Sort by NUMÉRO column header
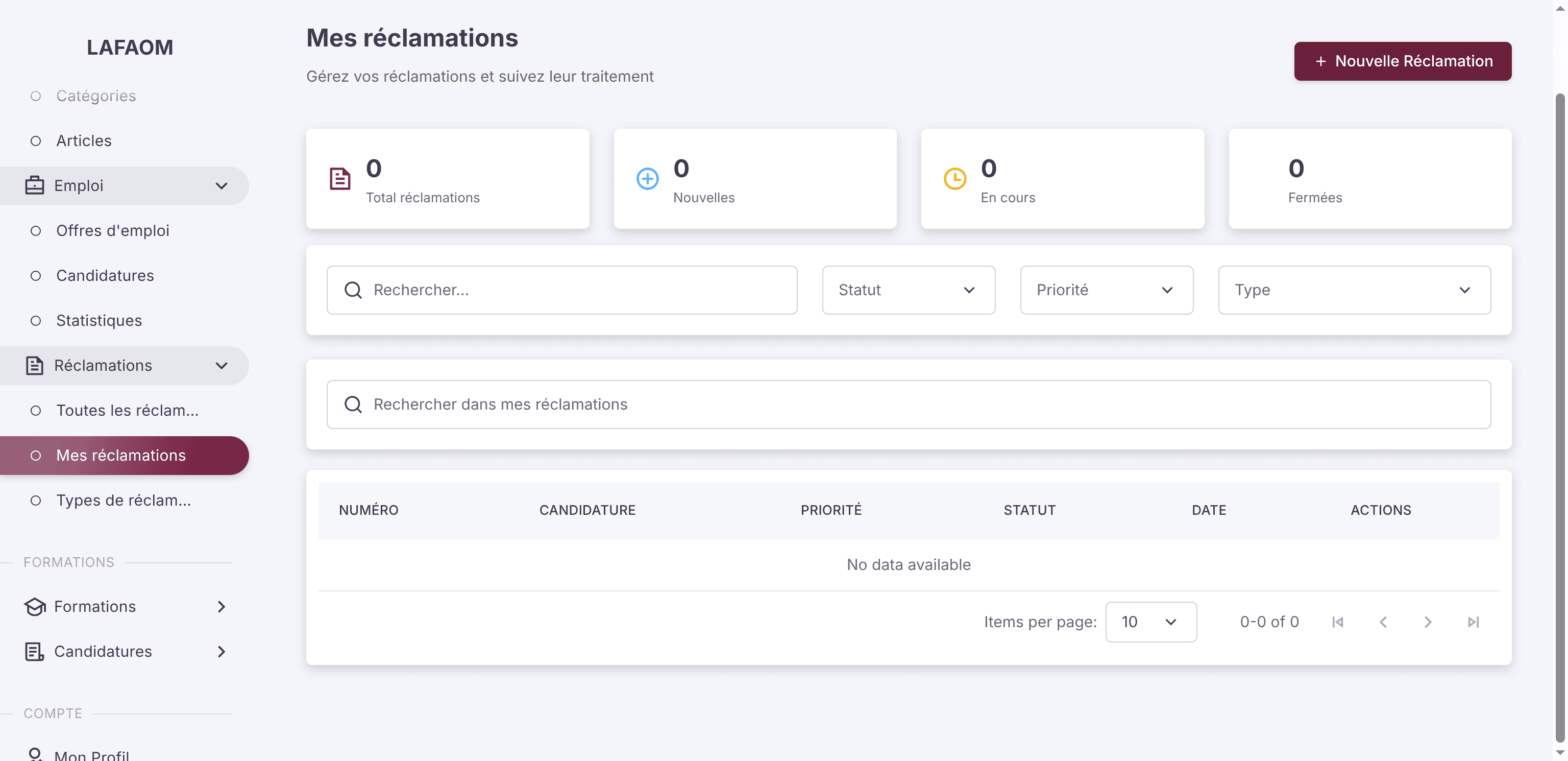 click(x=368, y=510)
